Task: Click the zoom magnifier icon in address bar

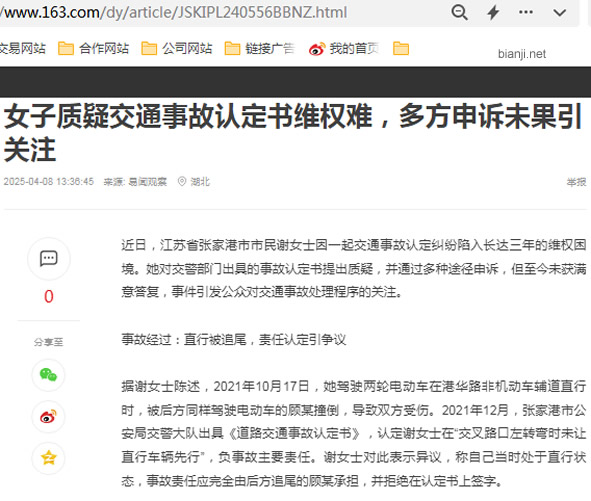Action: coord(459,12)
